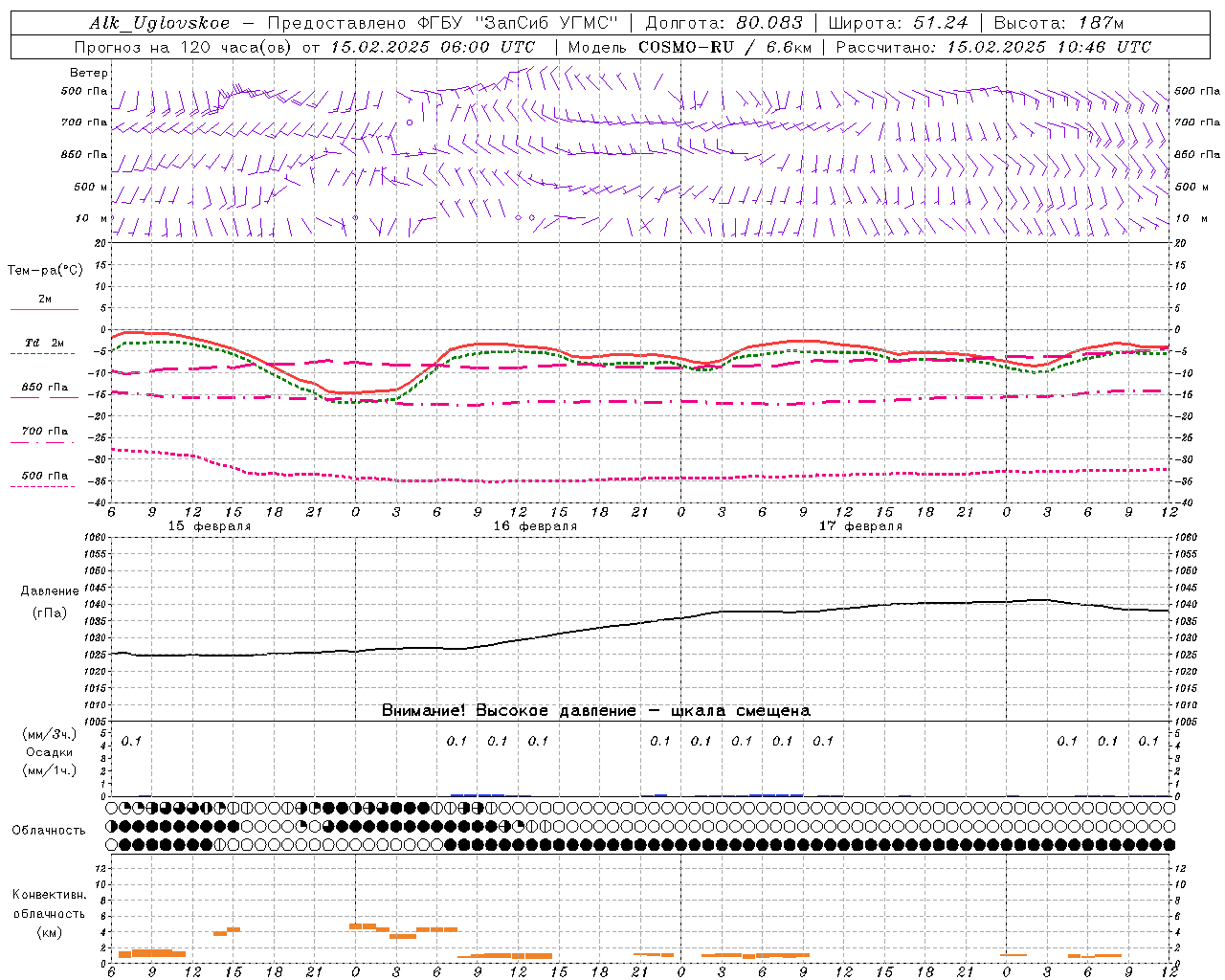The image size is (1225, 980).
Task: Click the calculation time Рассчитано: 15.02.2025 10:46 UTC
Action: point(993,47)
